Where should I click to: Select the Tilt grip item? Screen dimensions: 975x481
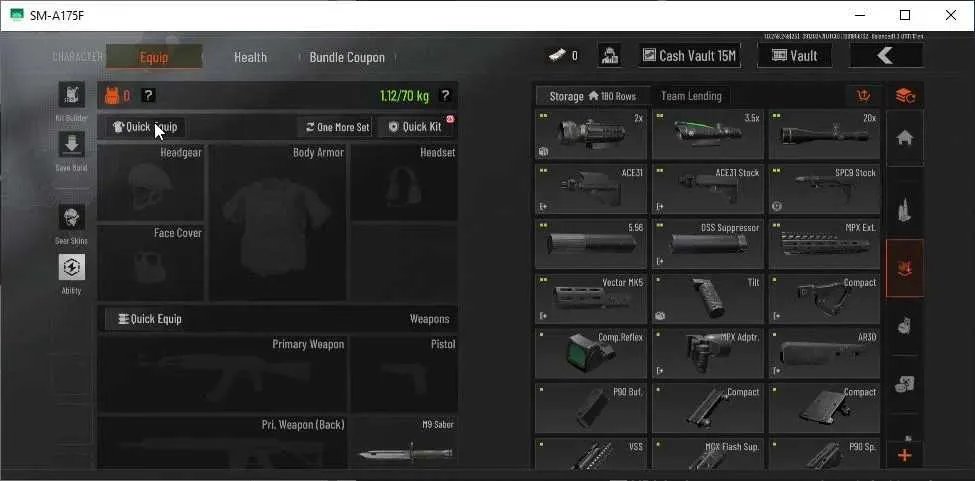tap(708, 299)
